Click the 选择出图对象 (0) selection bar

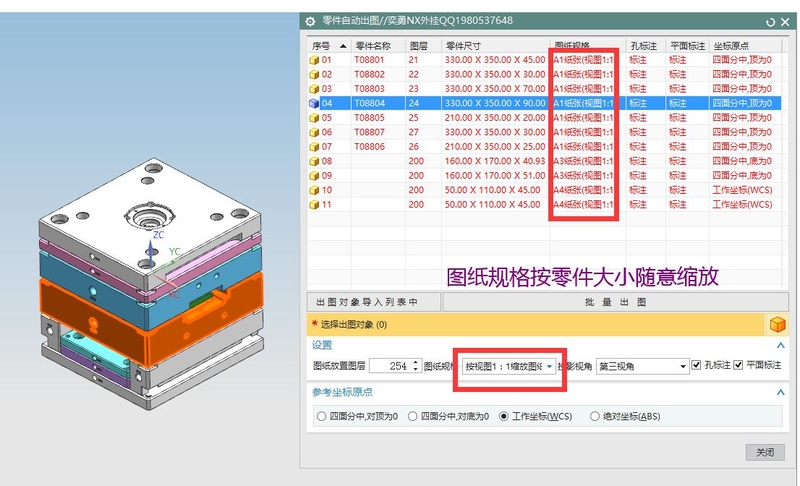(536, 324)
